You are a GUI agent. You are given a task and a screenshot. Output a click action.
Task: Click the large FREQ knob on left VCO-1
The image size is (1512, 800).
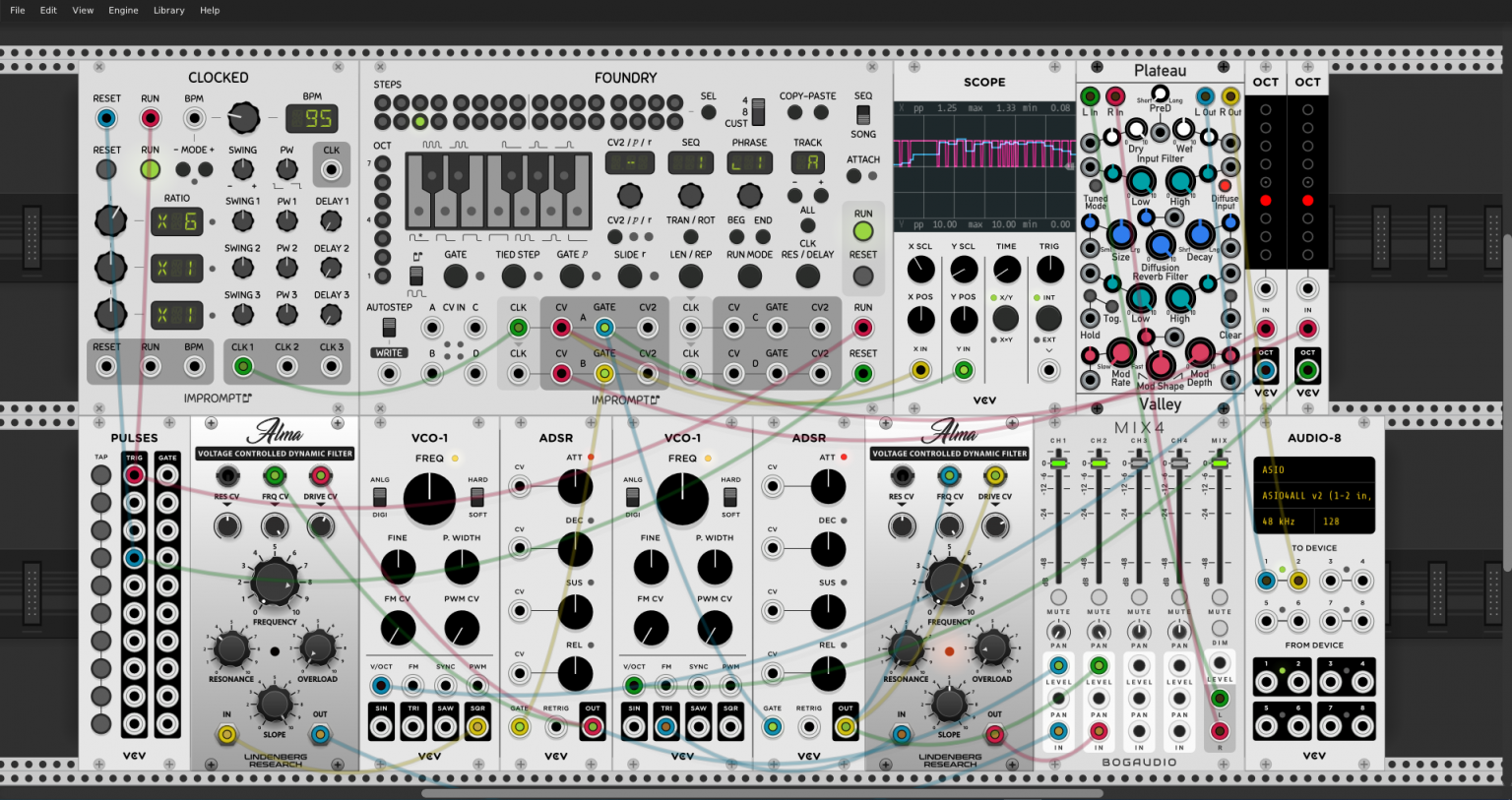429,499
